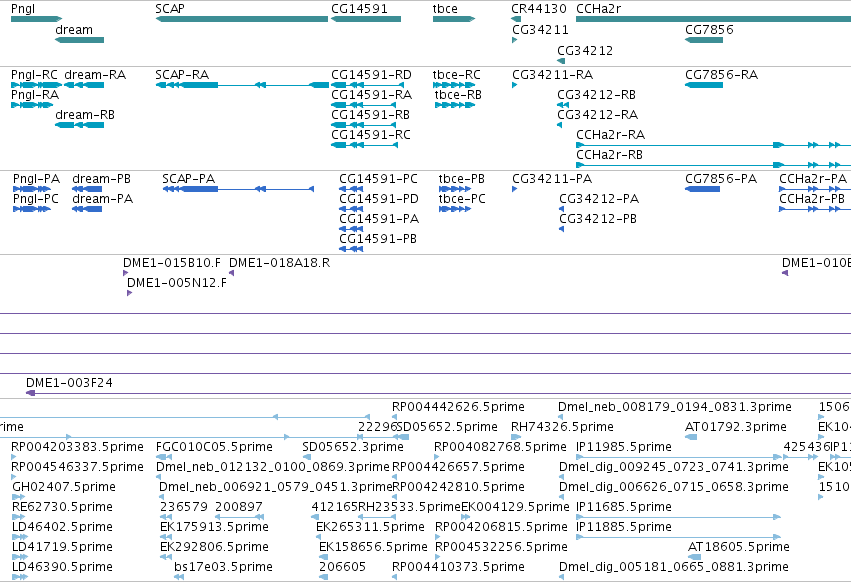The height and width of the screenshot is (582, 851).
Task: Select the SCAP gene bar
Action: click(242, 19)
